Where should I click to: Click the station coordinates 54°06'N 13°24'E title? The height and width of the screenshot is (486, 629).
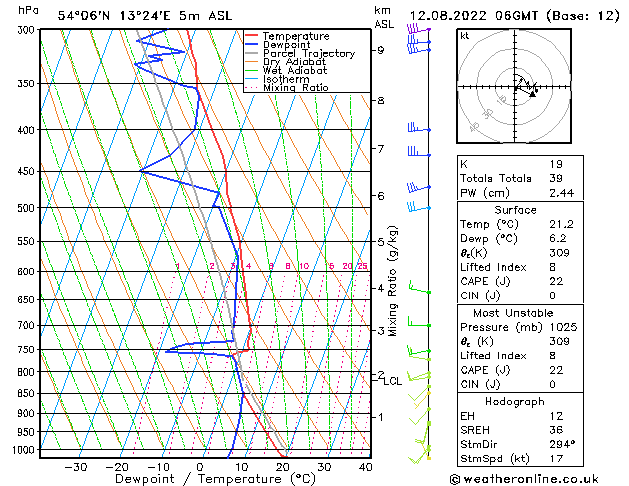[x=145, y=16]
